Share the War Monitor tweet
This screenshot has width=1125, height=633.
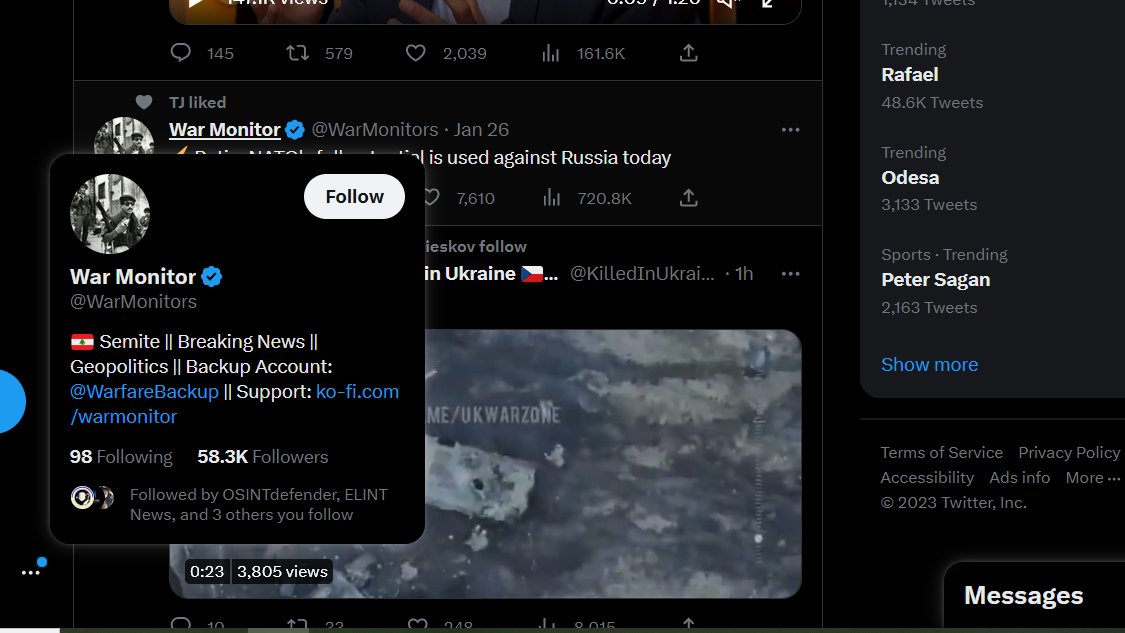click(x=689, y=198)
